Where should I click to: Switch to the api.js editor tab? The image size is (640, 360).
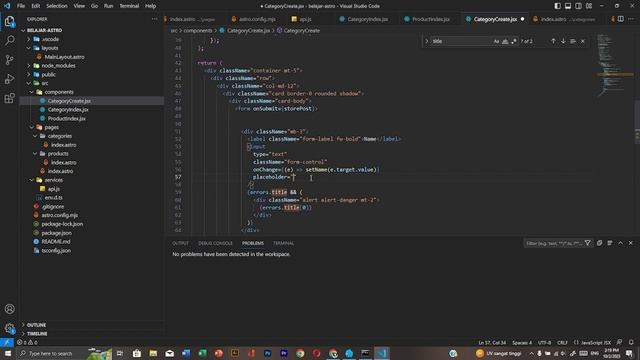[305, 19]
